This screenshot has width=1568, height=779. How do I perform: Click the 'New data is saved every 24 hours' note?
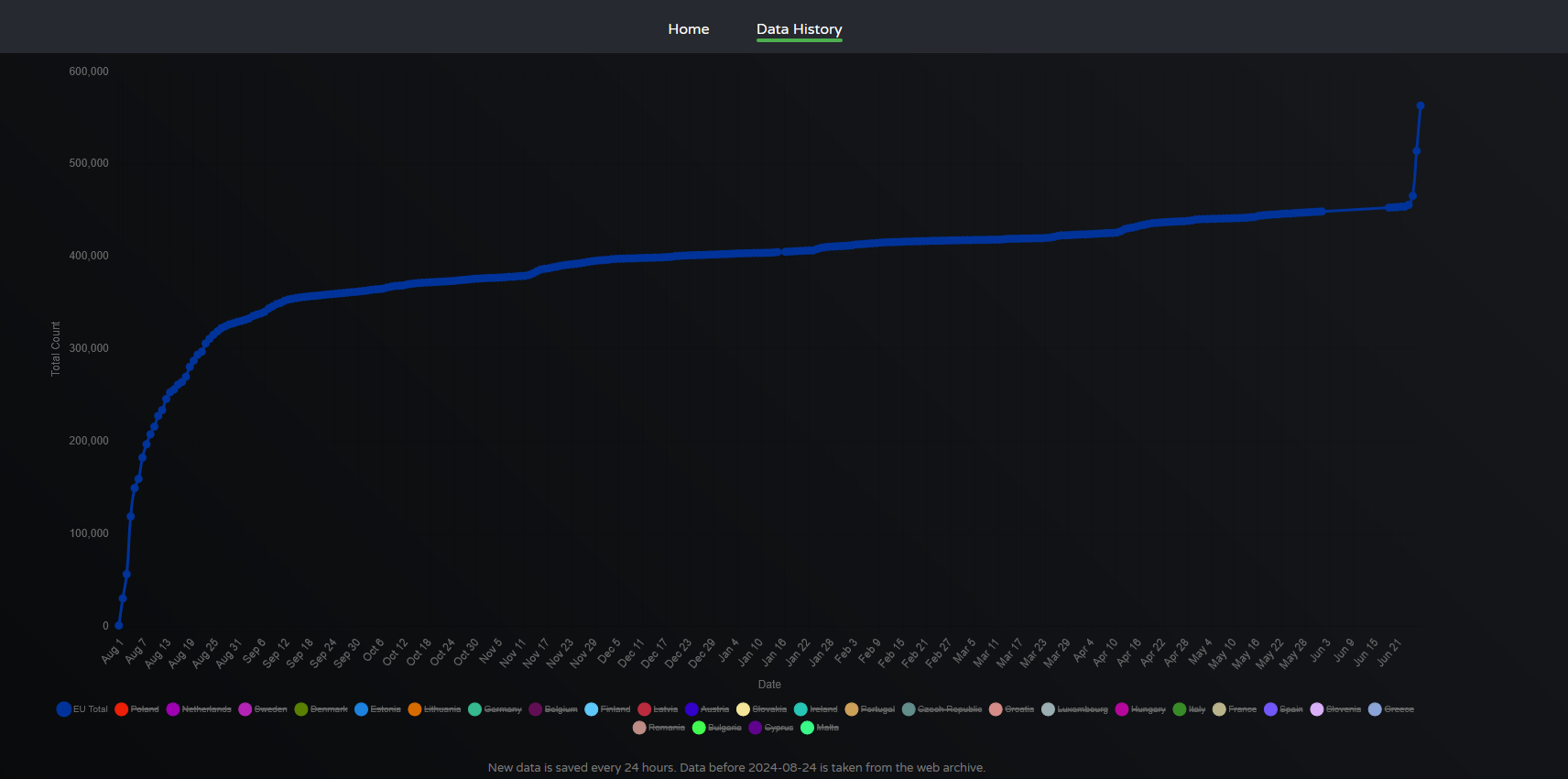[x=736, y=768]
